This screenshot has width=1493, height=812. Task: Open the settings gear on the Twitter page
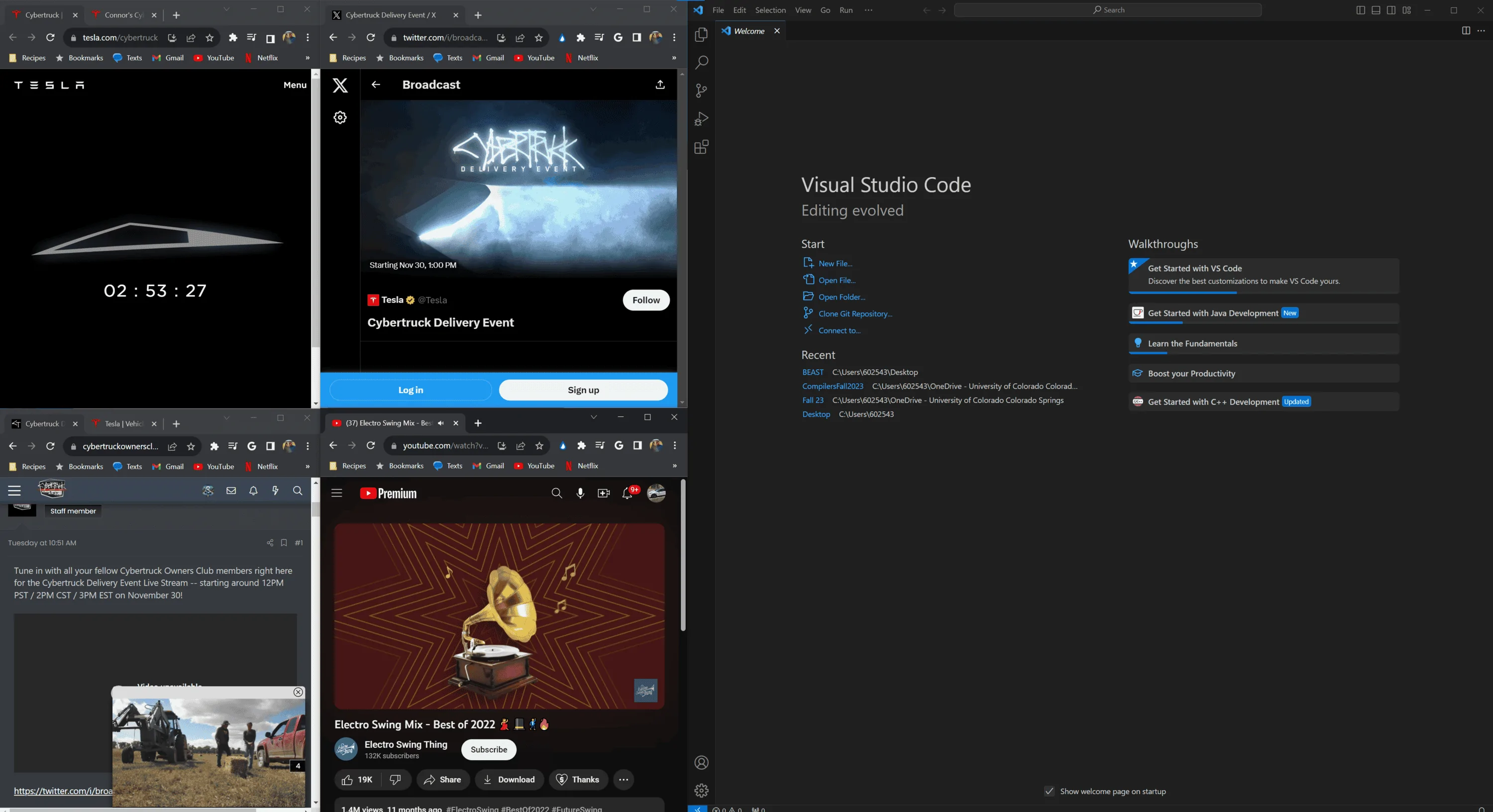click(x=340, y=117)
